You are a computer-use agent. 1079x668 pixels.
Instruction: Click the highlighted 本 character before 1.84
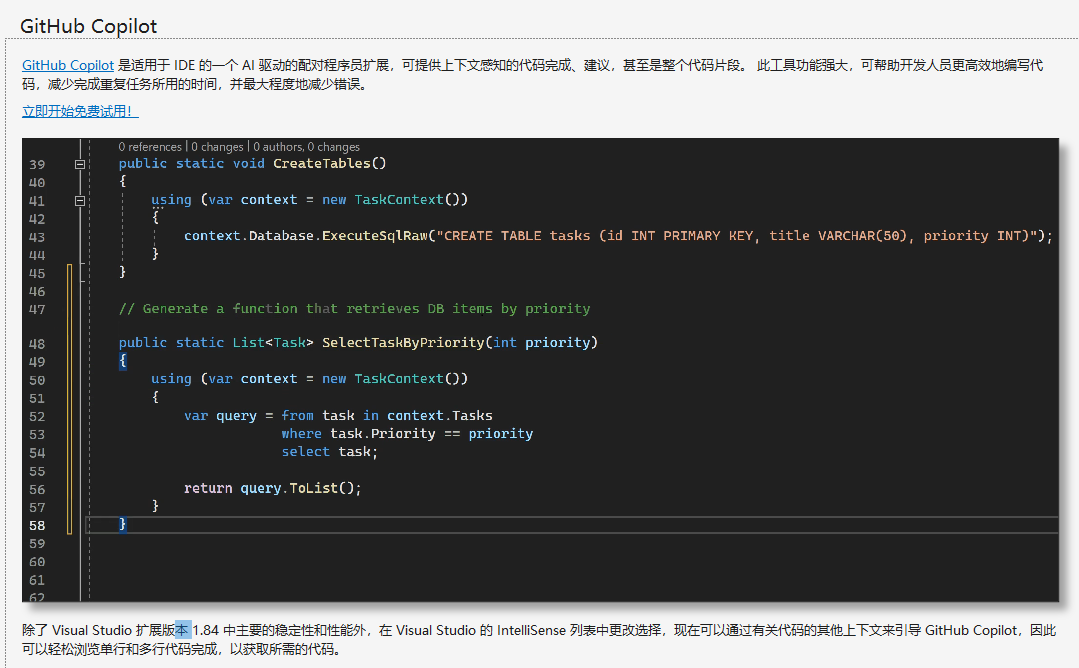tap(182, 630)
